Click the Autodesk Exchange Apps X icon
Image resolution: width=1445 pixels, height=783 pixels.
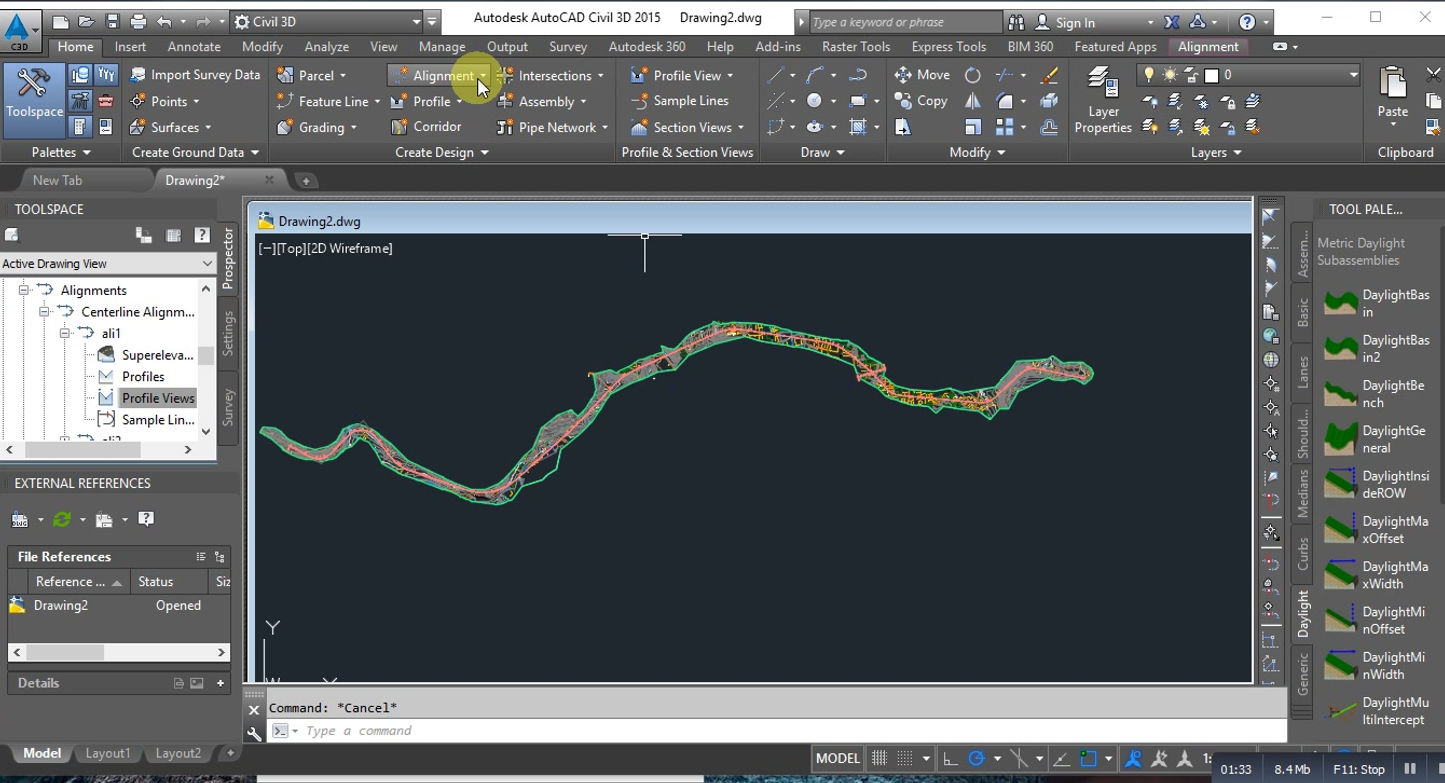pyautogui.click(x=1172, y=21)
